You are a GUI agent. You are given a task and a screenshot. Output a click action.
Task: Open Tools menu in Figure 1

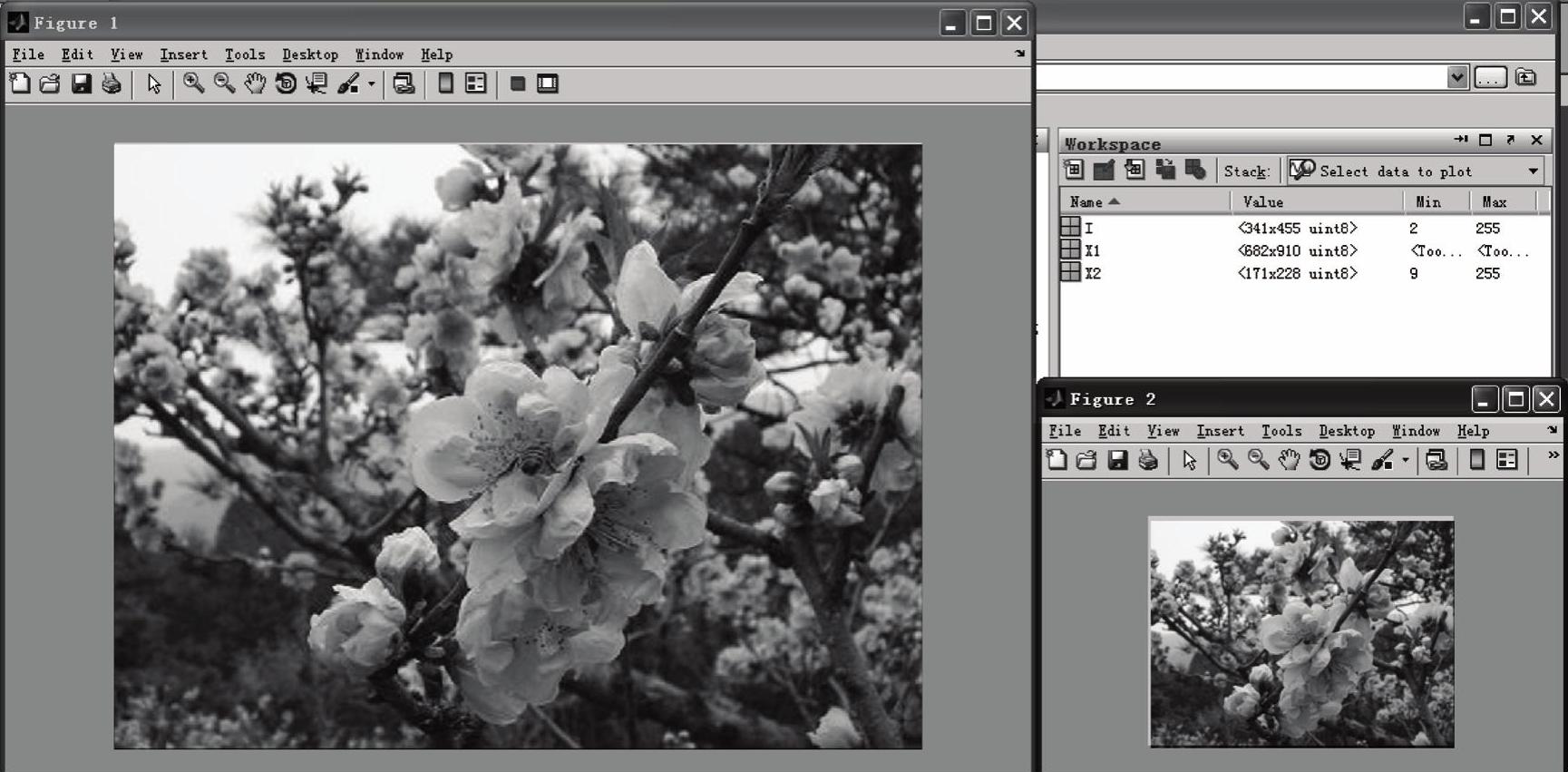pos(245,54)
